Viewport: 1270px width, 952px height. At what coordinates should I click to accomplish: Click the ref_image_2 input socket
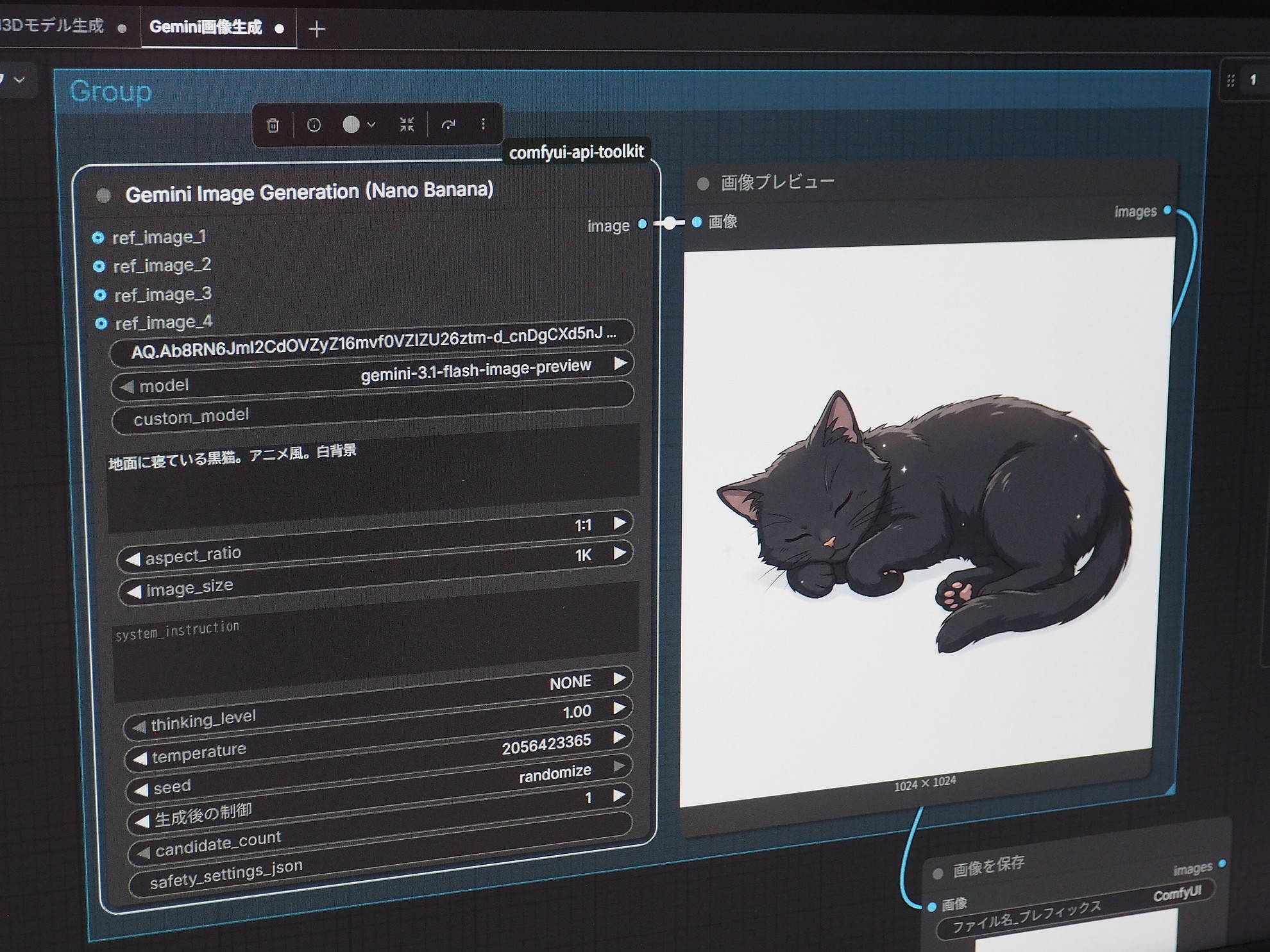(99, 266)
